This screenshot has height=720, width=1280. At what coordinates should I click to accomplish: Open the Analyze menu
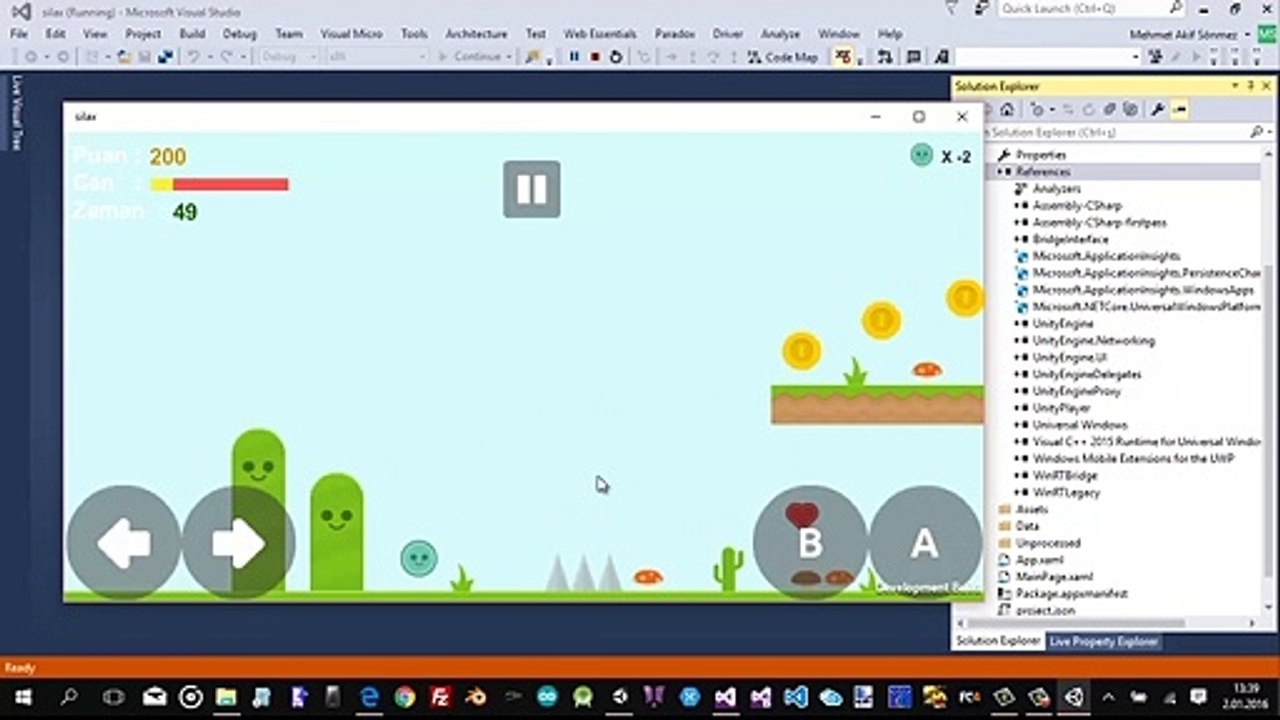[780, 33]
